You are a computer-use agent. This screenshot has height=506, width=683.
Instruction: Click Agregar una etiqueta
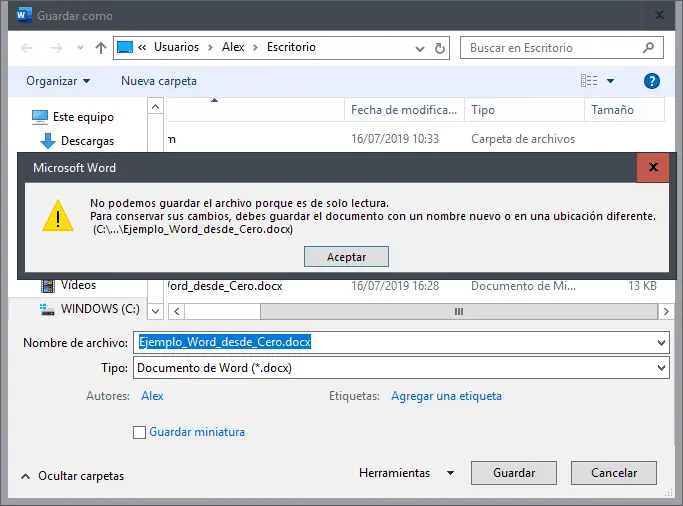pyautogui.click(x=446, y=396)
